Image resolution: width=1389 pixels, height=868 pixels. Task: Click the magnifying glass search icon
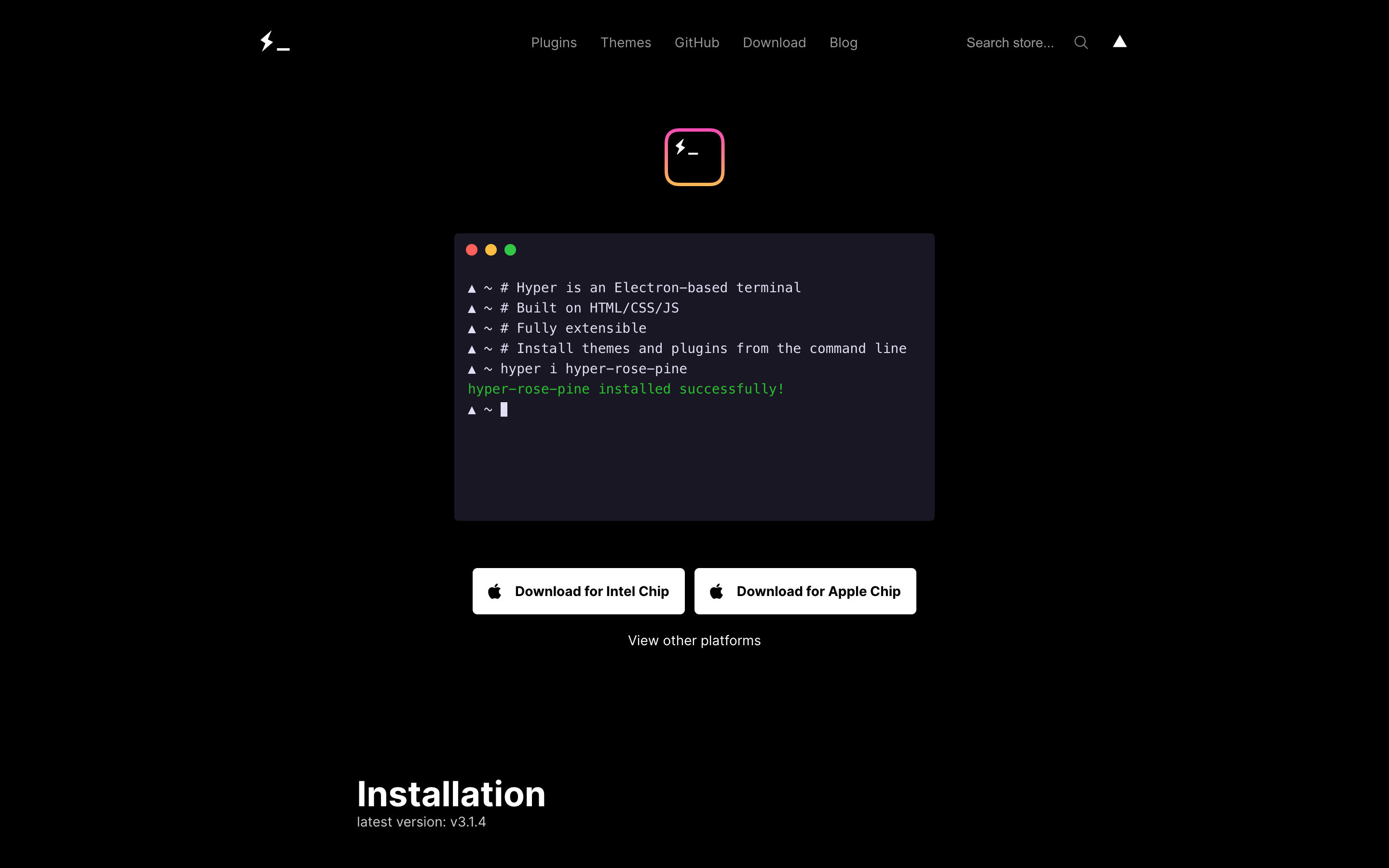[x=1081, y=42]
